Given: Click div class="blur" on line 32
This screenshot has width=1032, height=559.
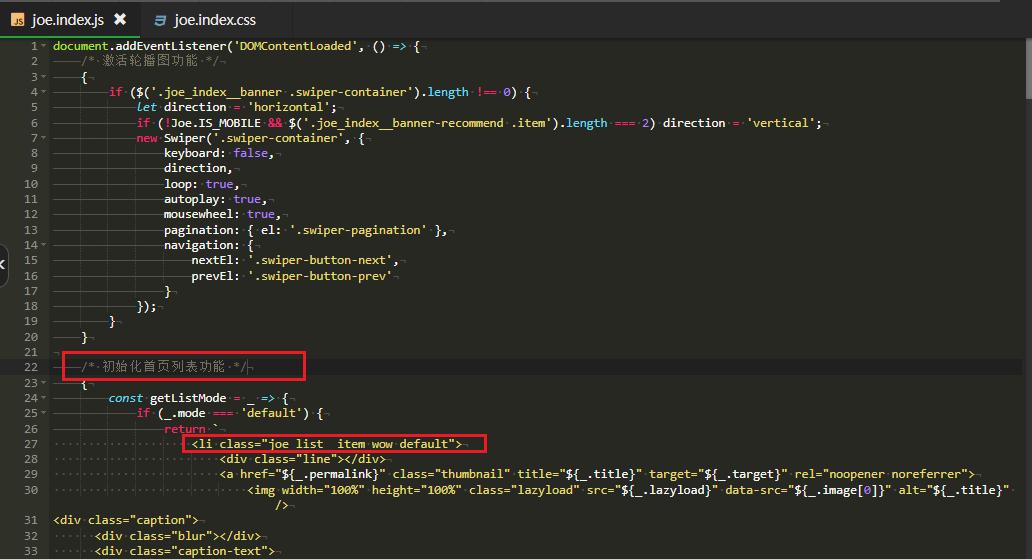Looking at the screenshot, I should coord(178,536).
